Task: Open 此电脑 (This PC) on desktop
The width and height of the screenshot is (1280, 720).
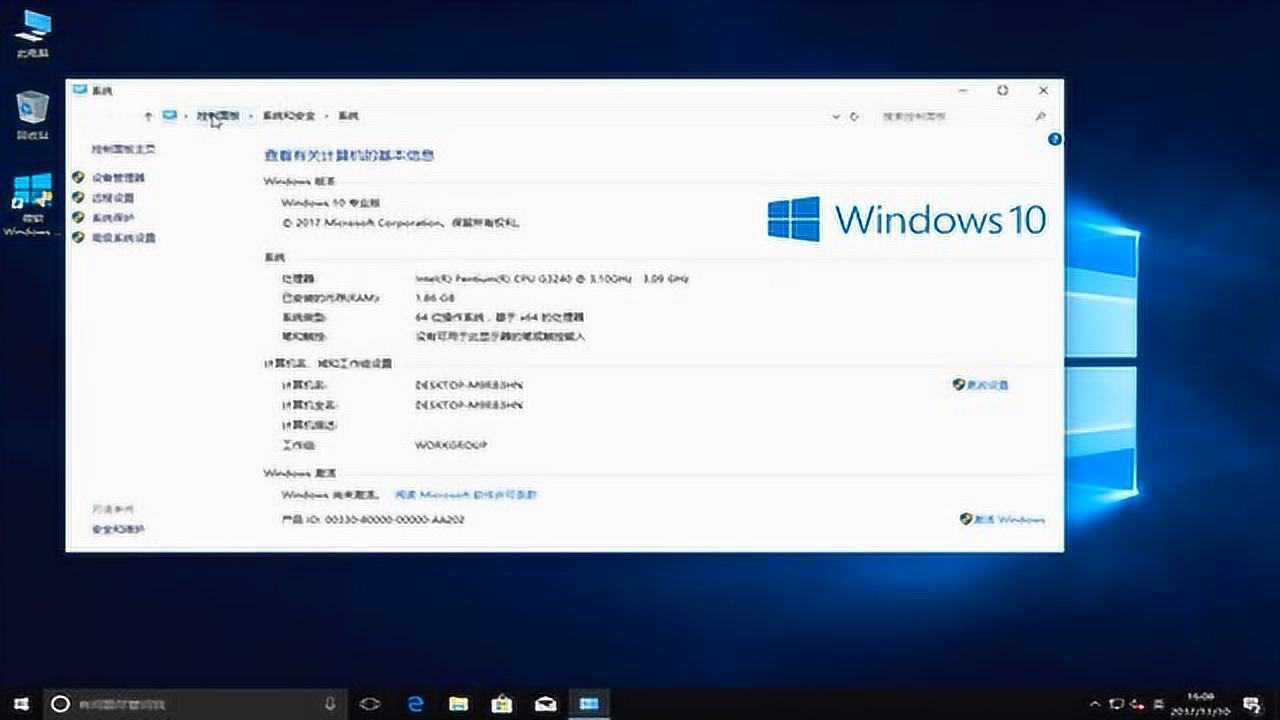Action: coord(32,30)
